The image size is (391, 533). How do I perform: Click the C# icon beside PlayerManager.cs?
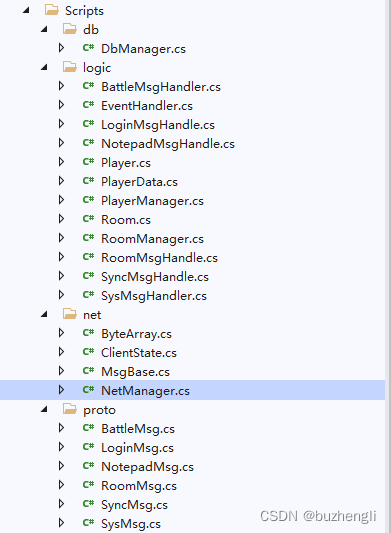[88, 200]
